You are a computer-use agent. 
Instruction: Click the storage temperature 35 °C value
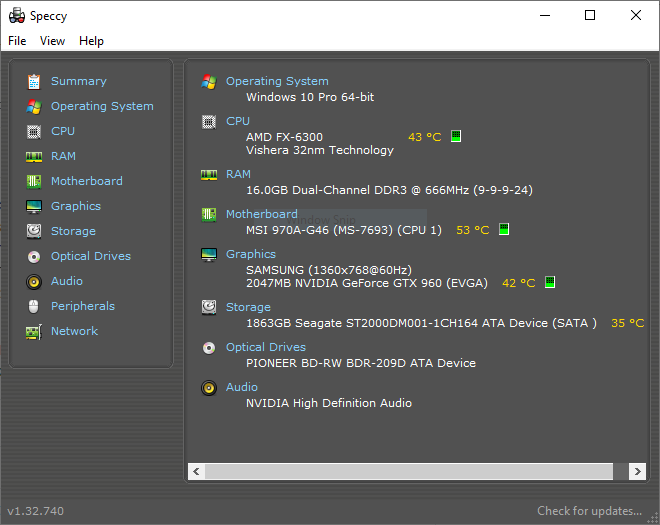(628, 323)
